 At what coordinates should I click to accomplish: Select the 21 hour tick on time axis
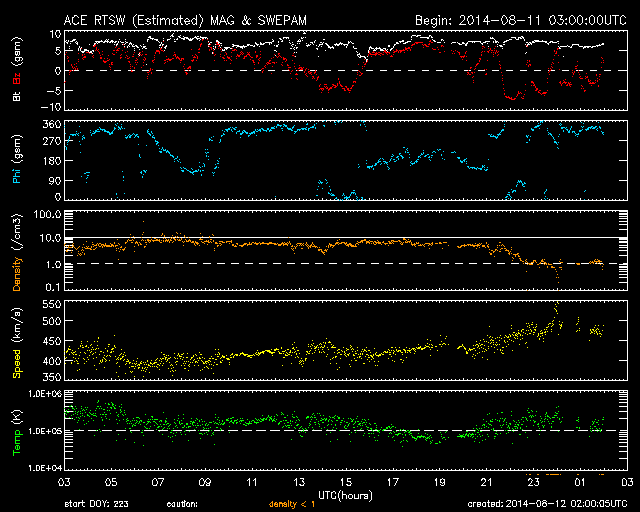pyautogui.click(x=487, y=482)
